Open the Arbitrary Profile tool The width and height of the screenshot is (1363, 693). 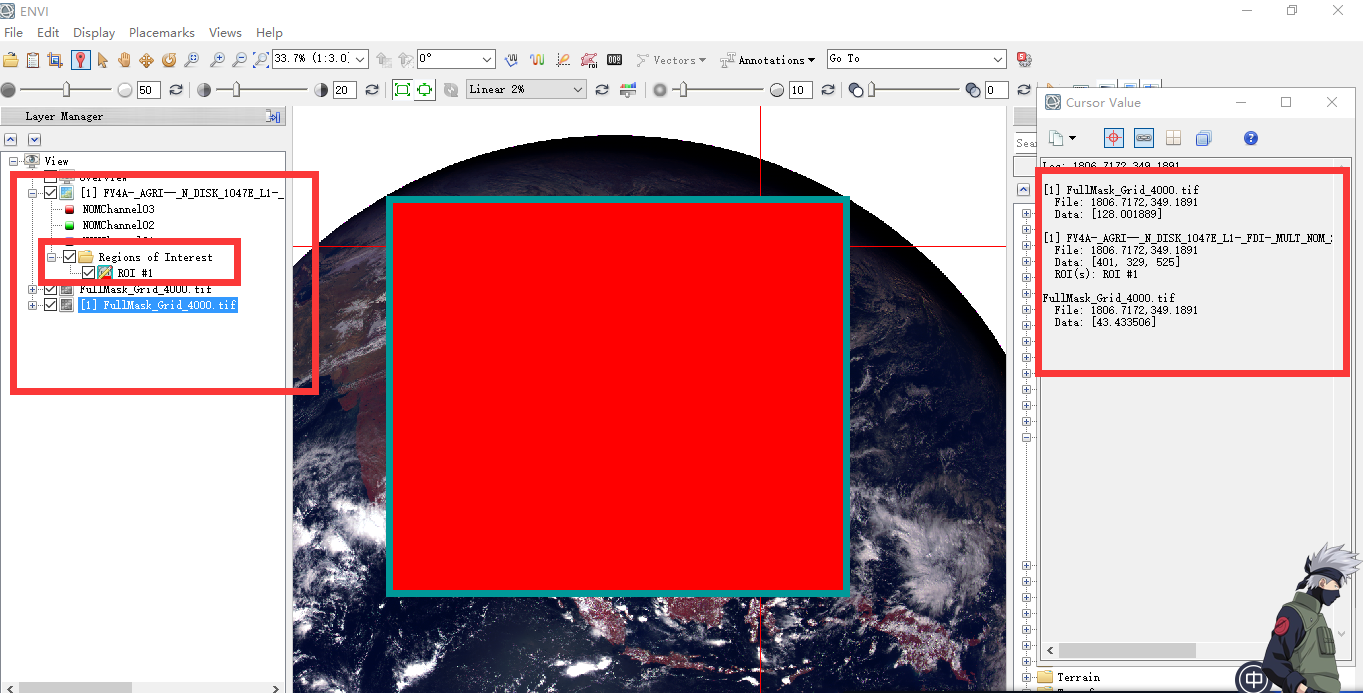[563, 60]
